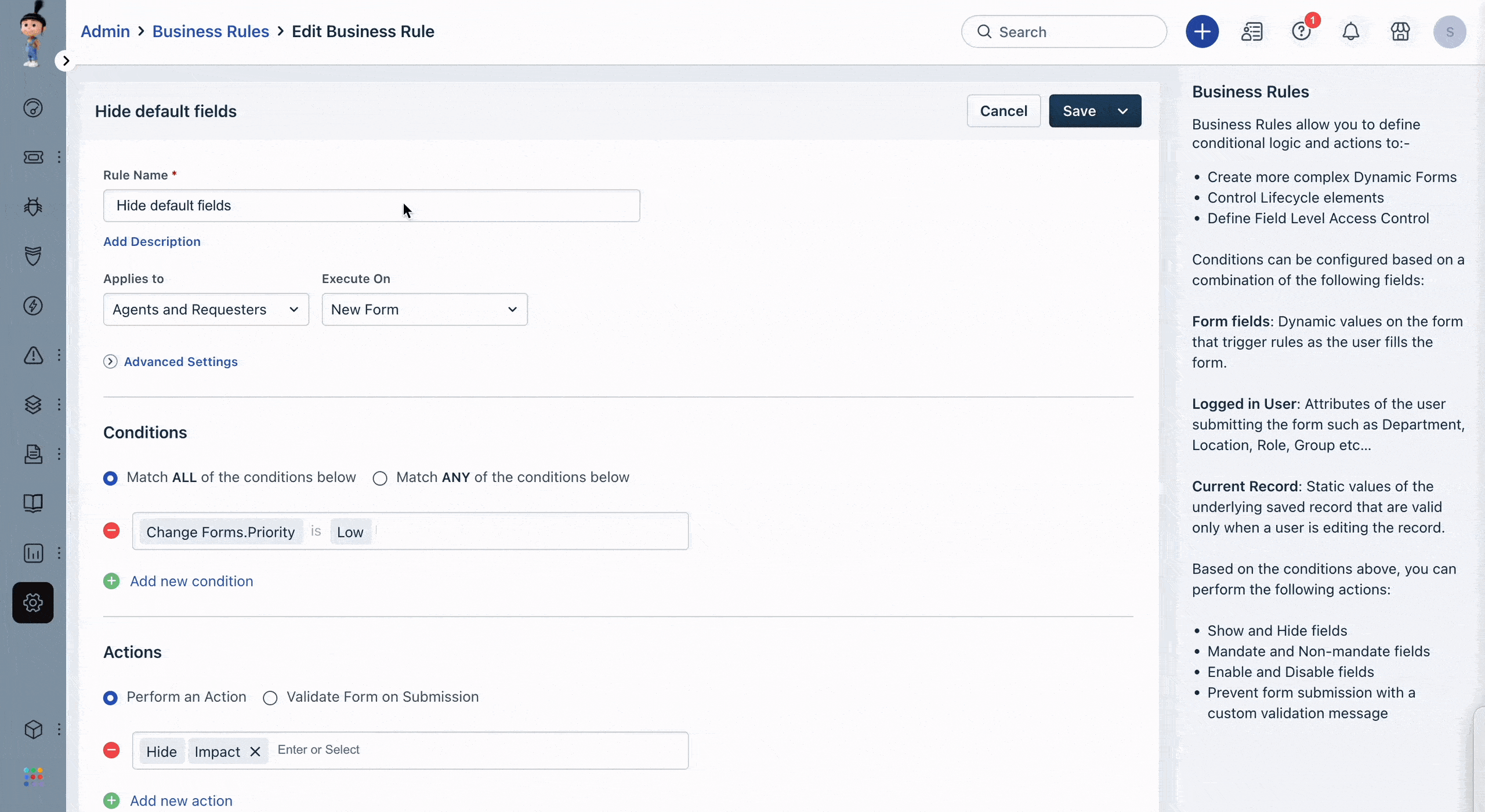Viewport: 1485px width, 812px height.
Task: Click Edit Business Rule breadcrumb item
Action: coord(363,31)
